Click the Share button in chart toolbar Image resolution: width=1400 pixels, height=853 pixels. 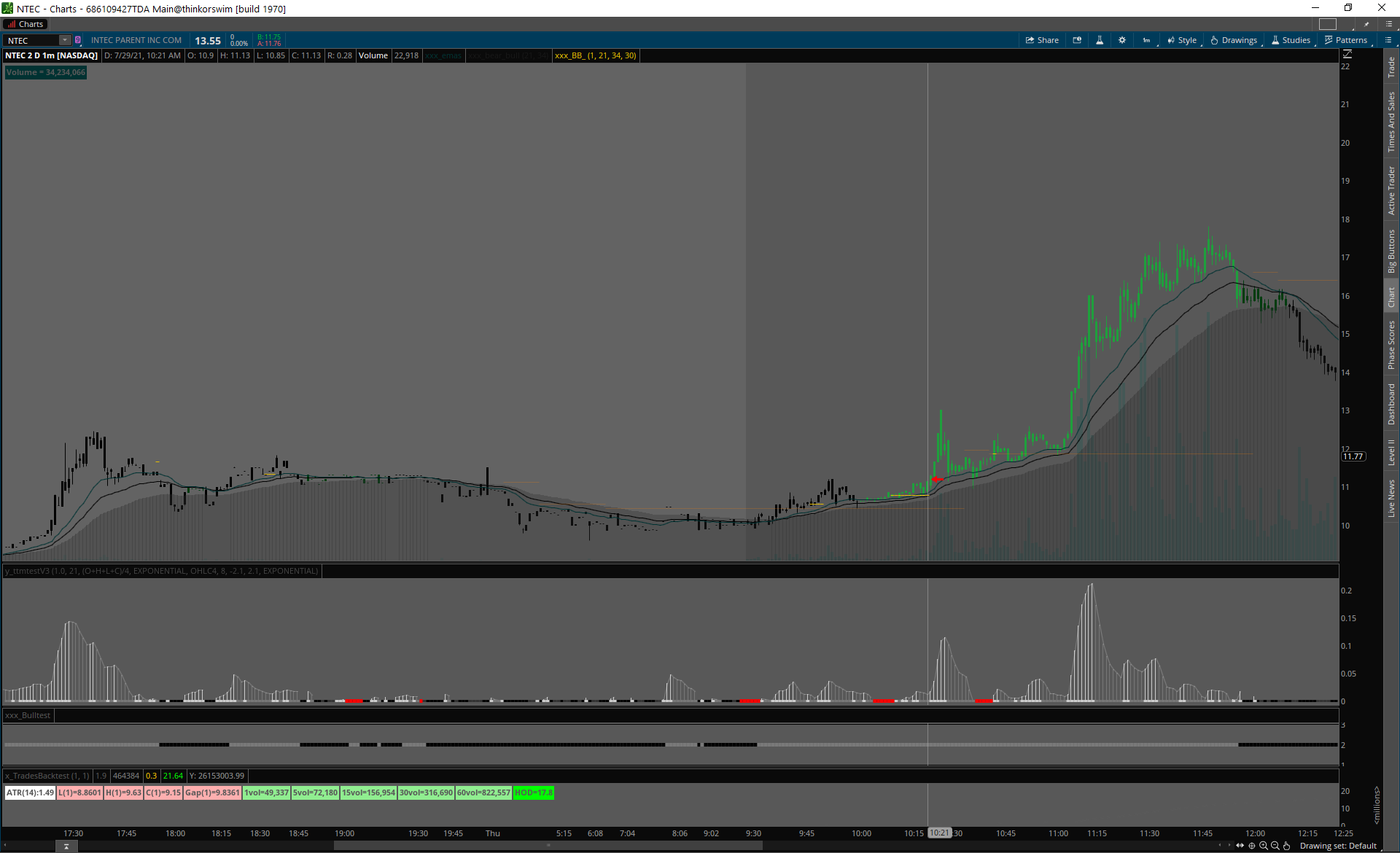pyautogui.click(x=1042, y=40)
